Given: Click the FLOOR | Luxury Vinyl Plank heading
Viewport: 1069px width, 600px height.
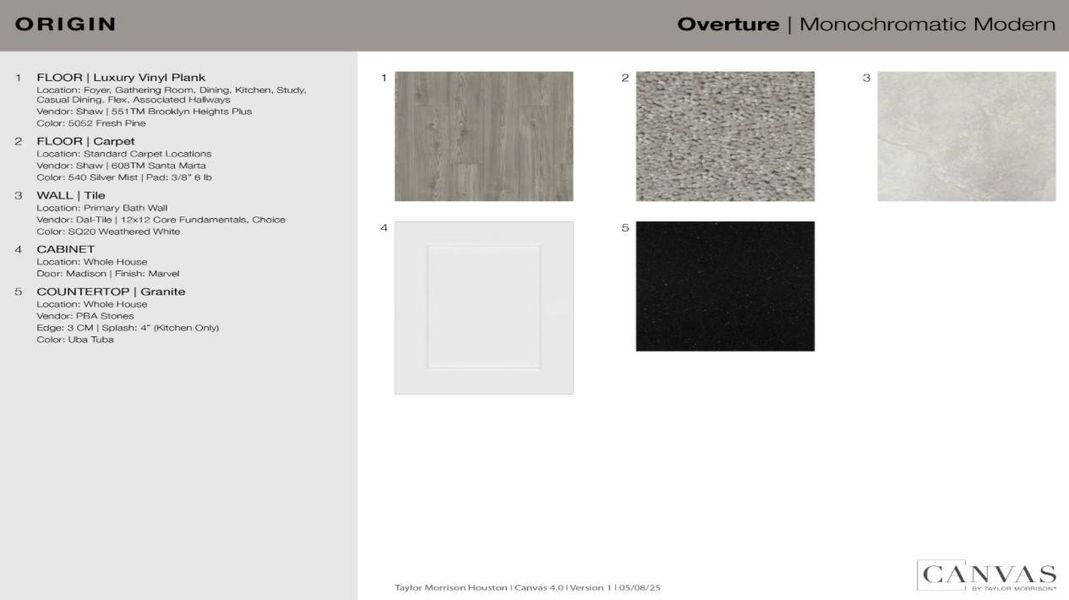Looking at the screenshot, I should pyautogui.click(x=120, y=76).
